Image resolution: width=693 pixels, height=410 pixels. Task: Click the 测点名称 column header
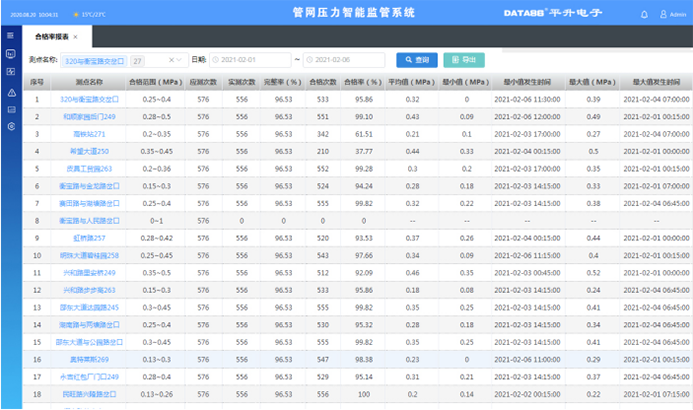[x=89, y=82]
